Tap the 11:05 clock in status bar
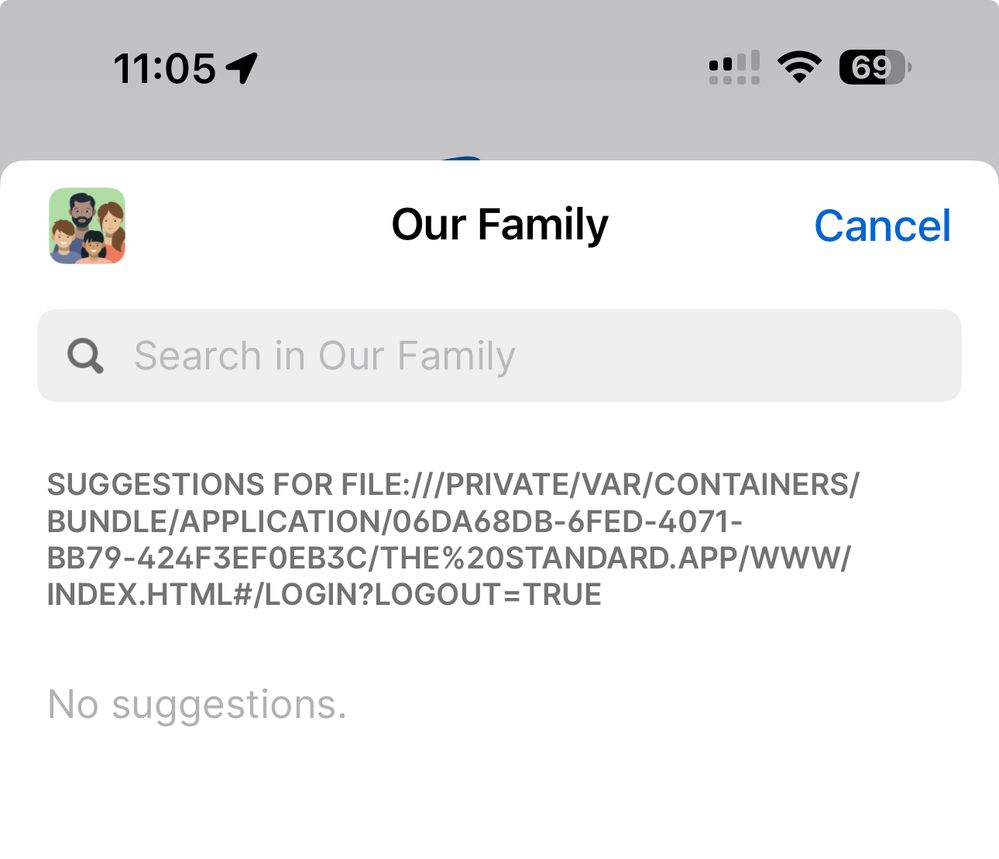The image size is (999, 859). click(164, 68)
